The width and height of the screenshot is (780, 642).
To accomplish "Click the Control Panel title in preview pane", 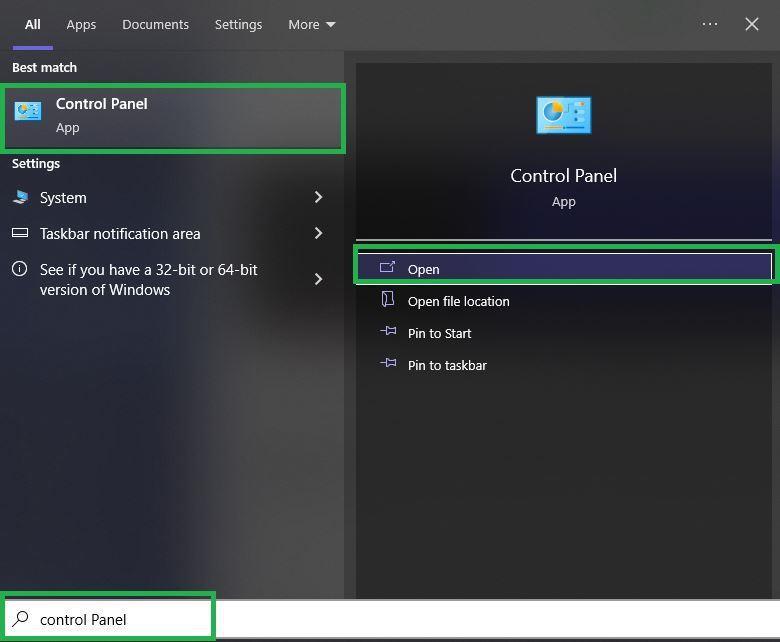I will (564, 176).
